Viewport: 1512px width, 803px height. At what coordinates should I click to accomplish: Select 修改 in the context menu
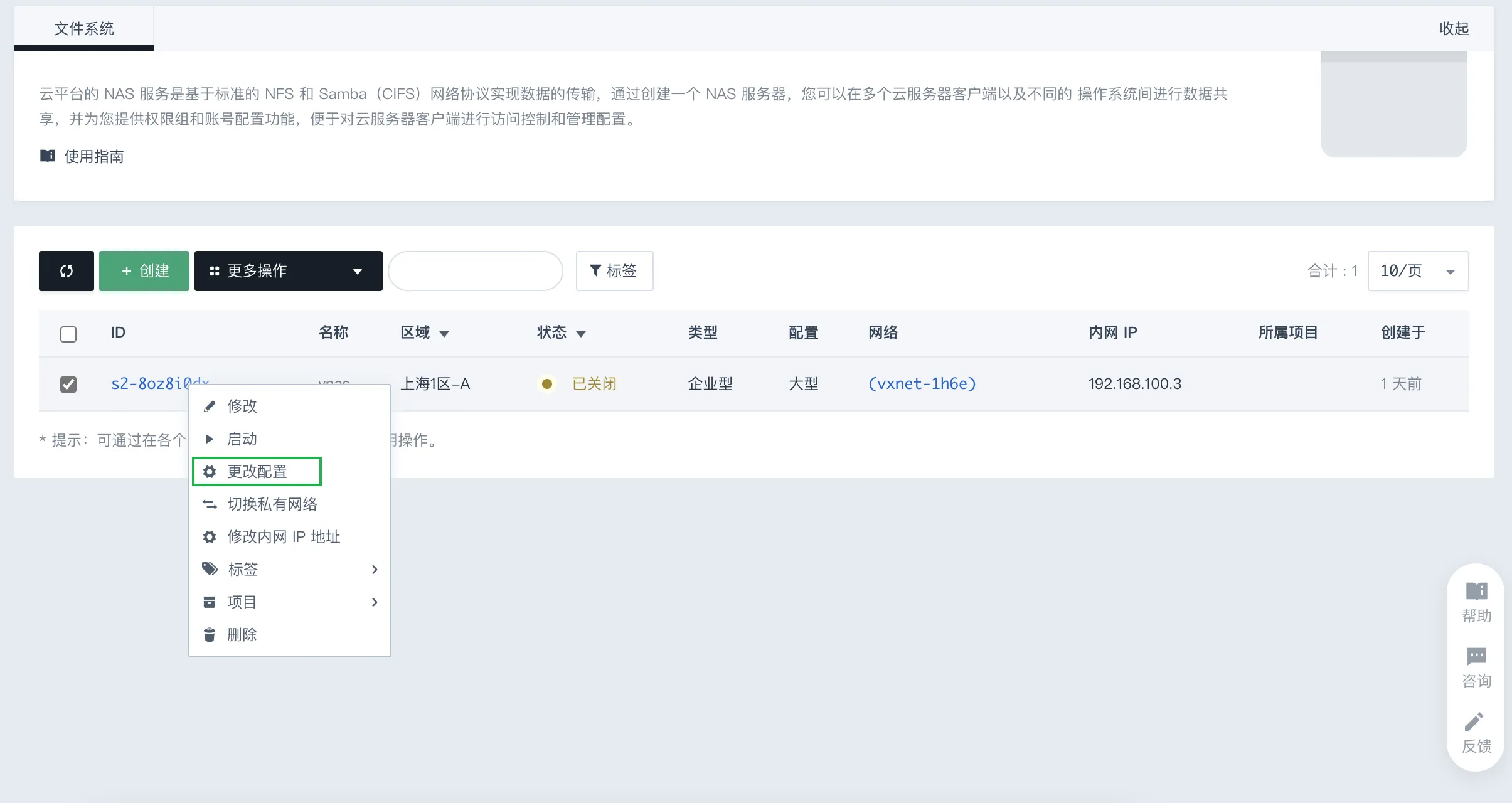point(290,406)
